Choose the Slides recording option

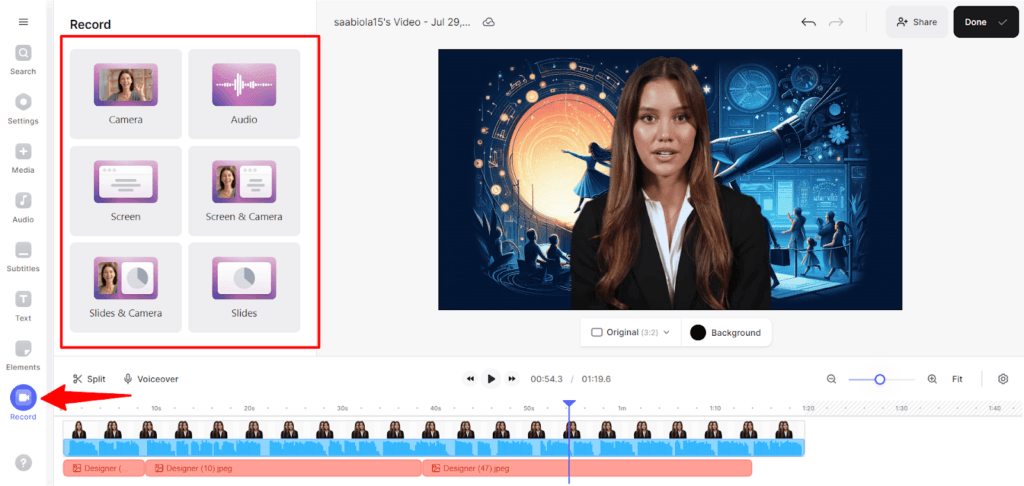tap(244, 287)
